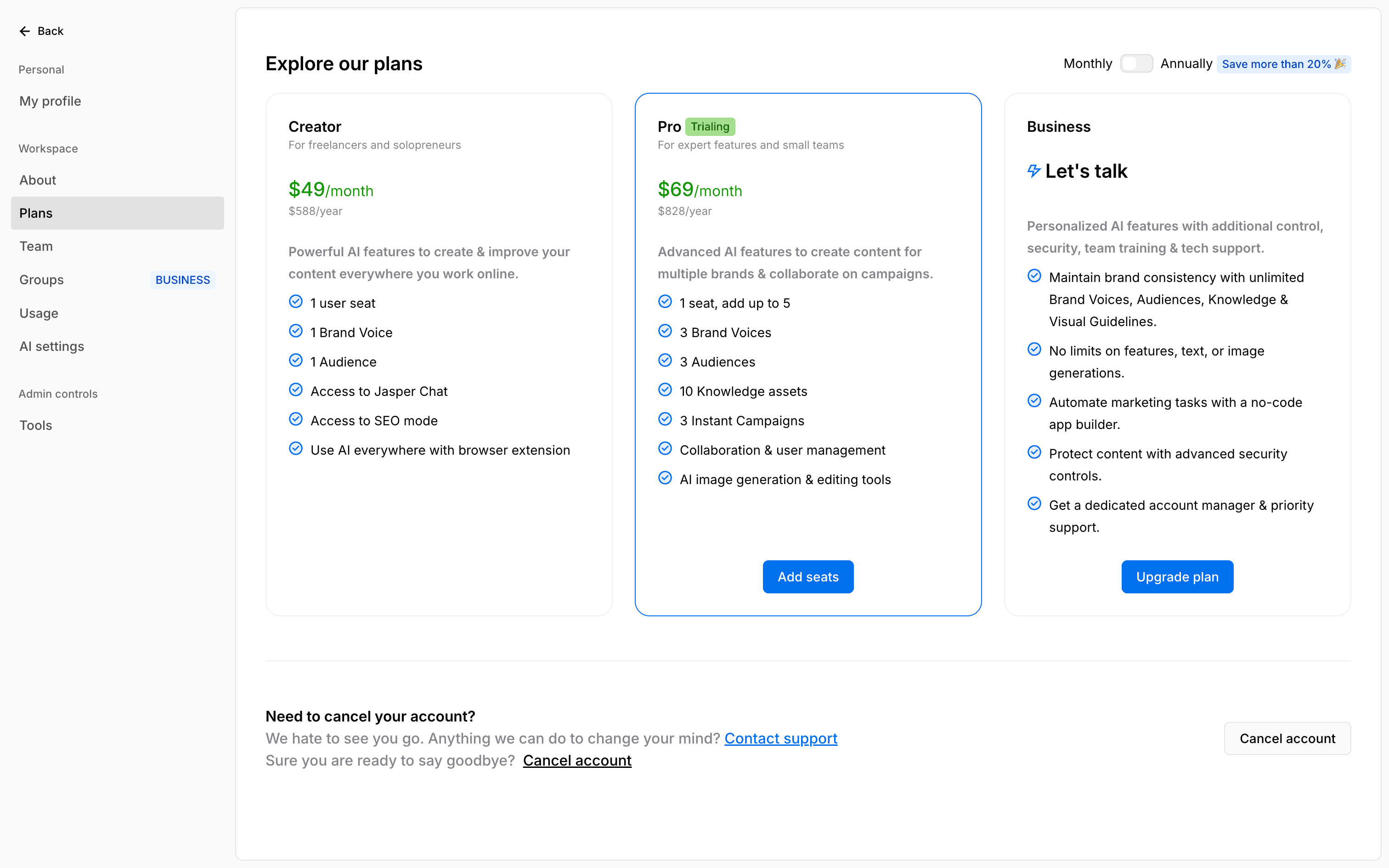The image size is (1389, 868).
Task: Click the checkmark beside AI image generation
Action: pyautogui.click(x=665, y=478)
